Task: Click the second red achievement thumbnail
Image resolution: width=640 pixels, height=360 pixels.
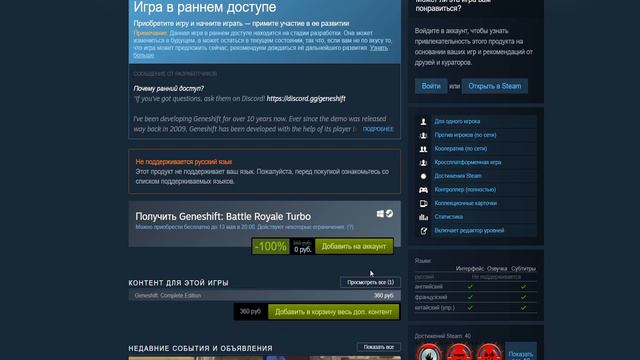Action: pyautogui.click(x=459, y=352)
